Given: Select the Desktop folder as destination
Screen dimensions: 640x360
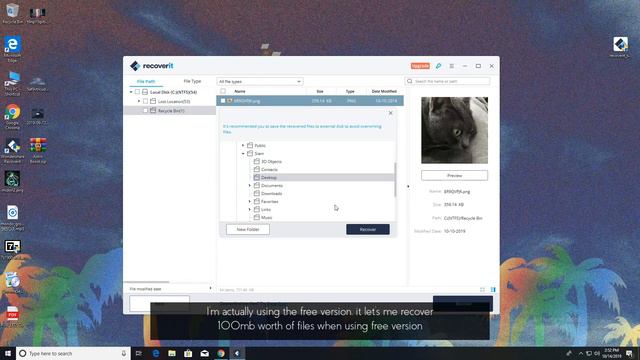Looking at the screenshot, I should click(x=269, y=178).
